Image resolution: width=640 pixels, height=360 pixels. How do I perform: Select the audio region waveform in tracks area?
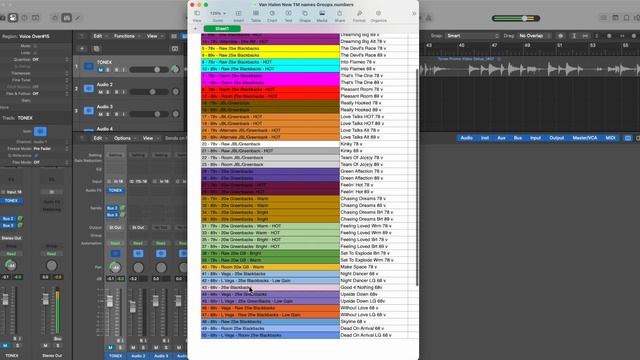coord(530,69)
